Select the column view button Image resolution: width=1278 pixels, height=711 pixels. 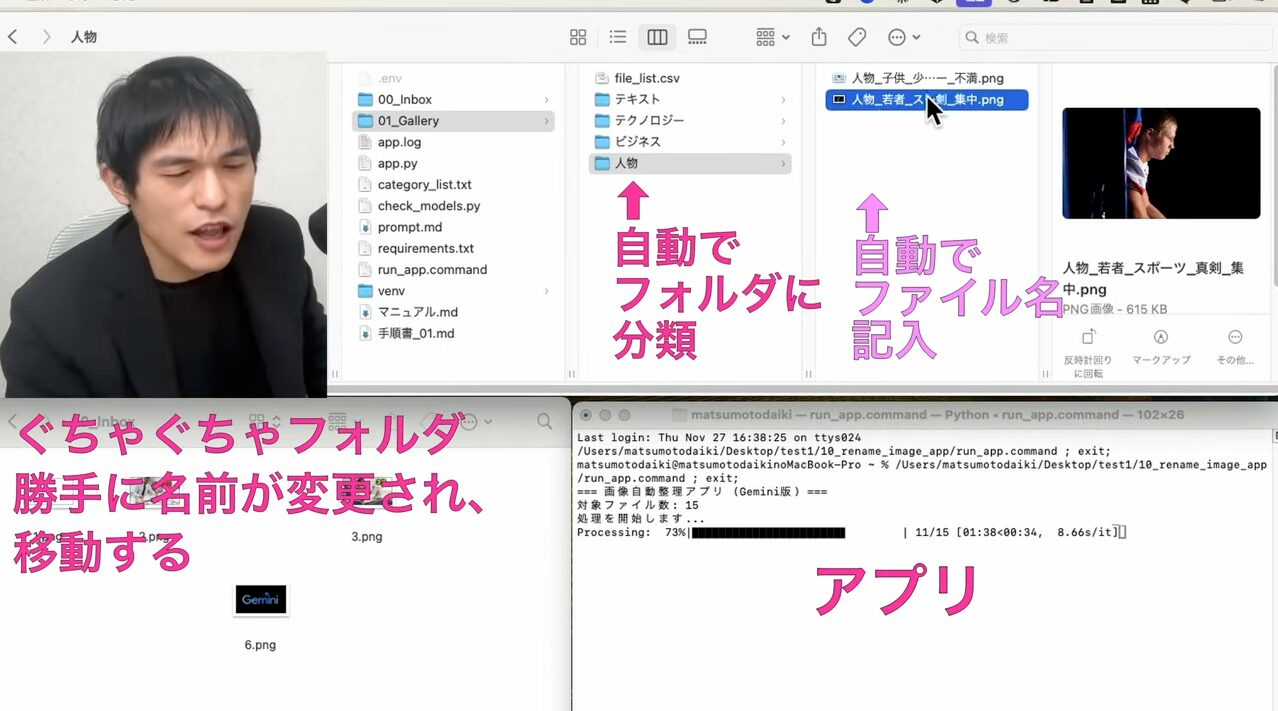[657, 37]
